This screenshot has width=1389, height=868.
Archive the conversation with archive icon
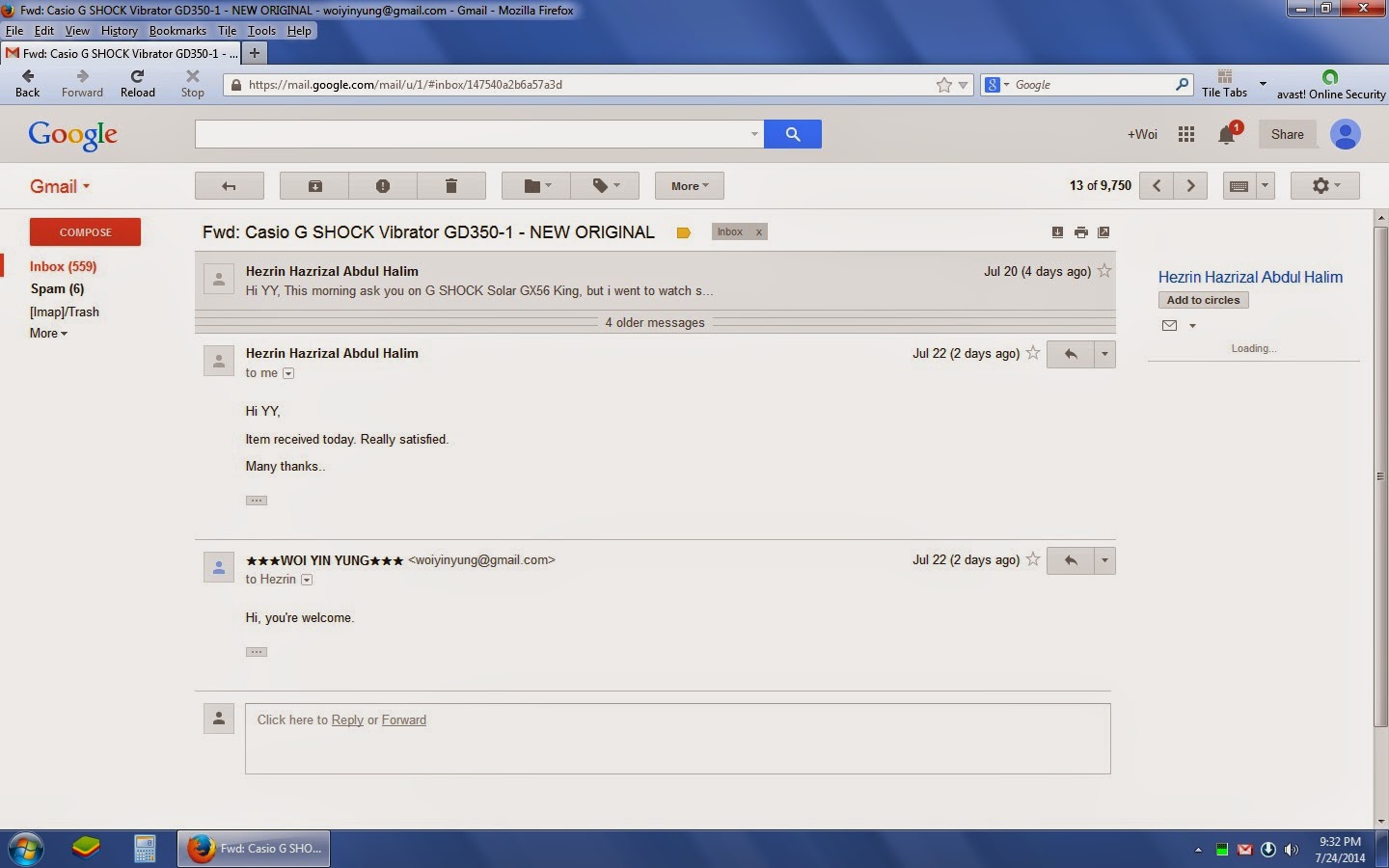[x=314, y=186]
